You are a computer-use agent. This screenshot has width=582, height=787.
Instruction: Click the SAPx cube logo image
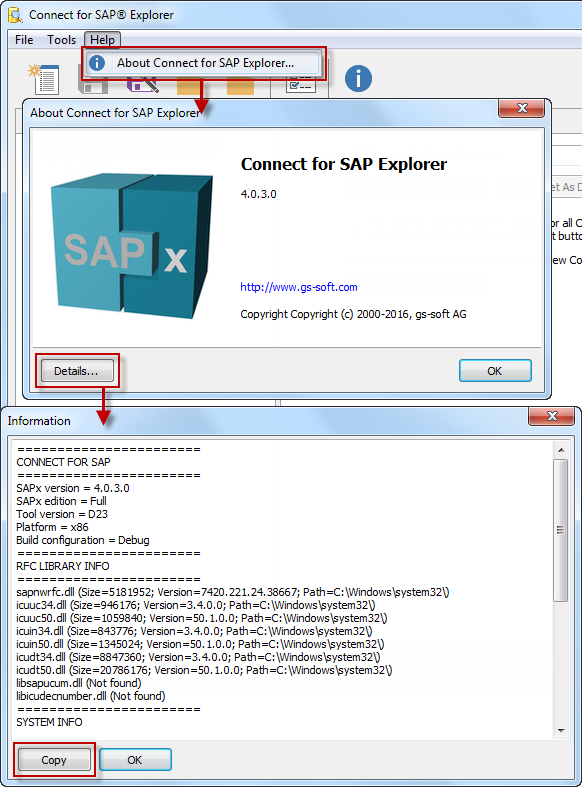pyautogui.click(x=132, y=246)
